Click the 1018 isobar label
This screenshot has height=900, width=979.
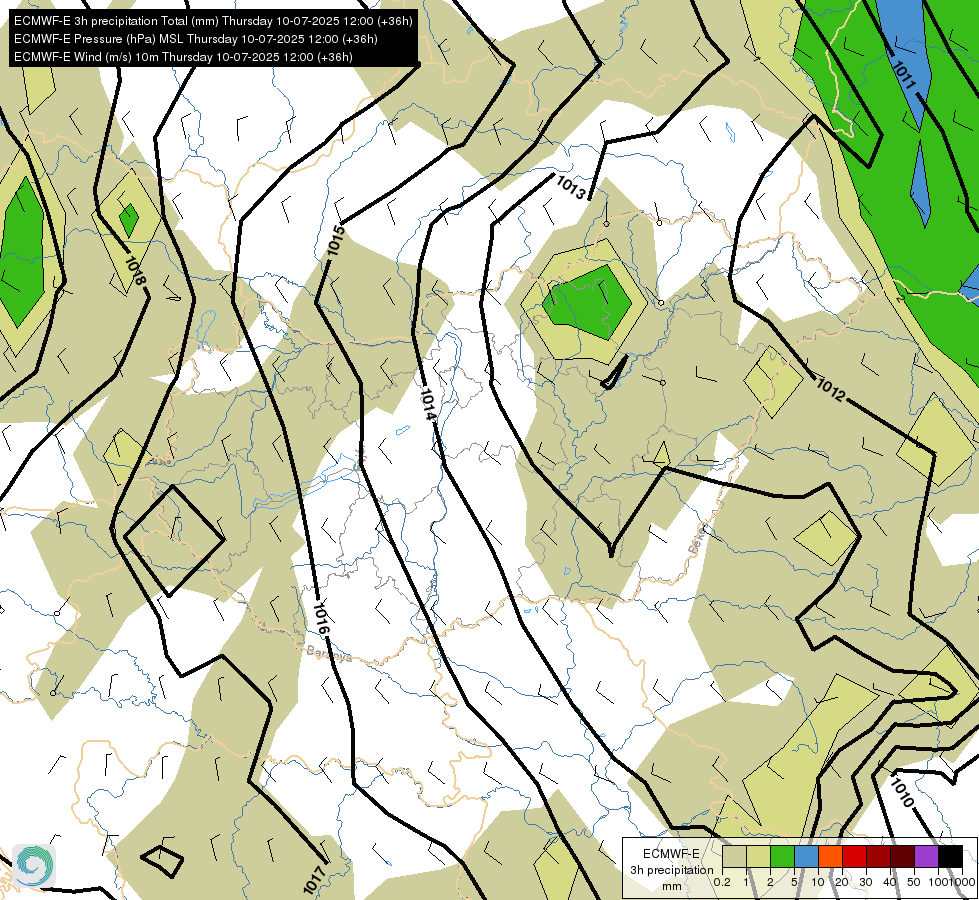tap(135, 270)
